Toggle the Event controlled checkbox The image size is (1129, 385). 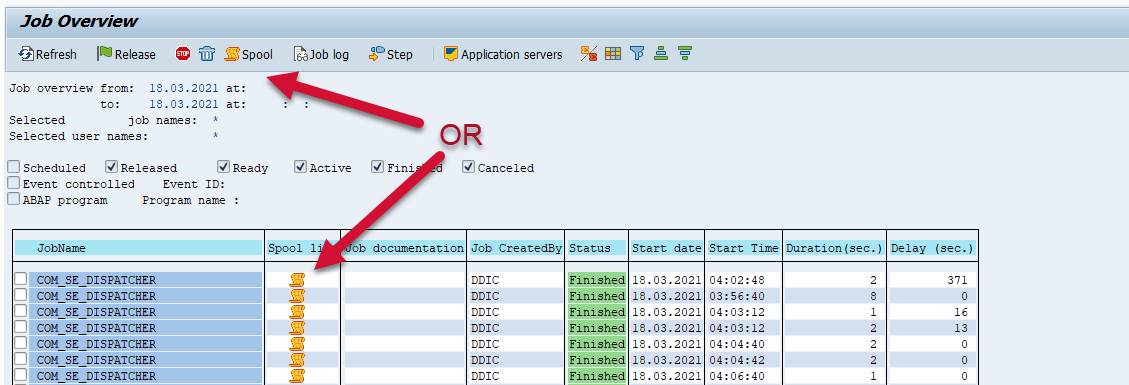tap(14, 183)
